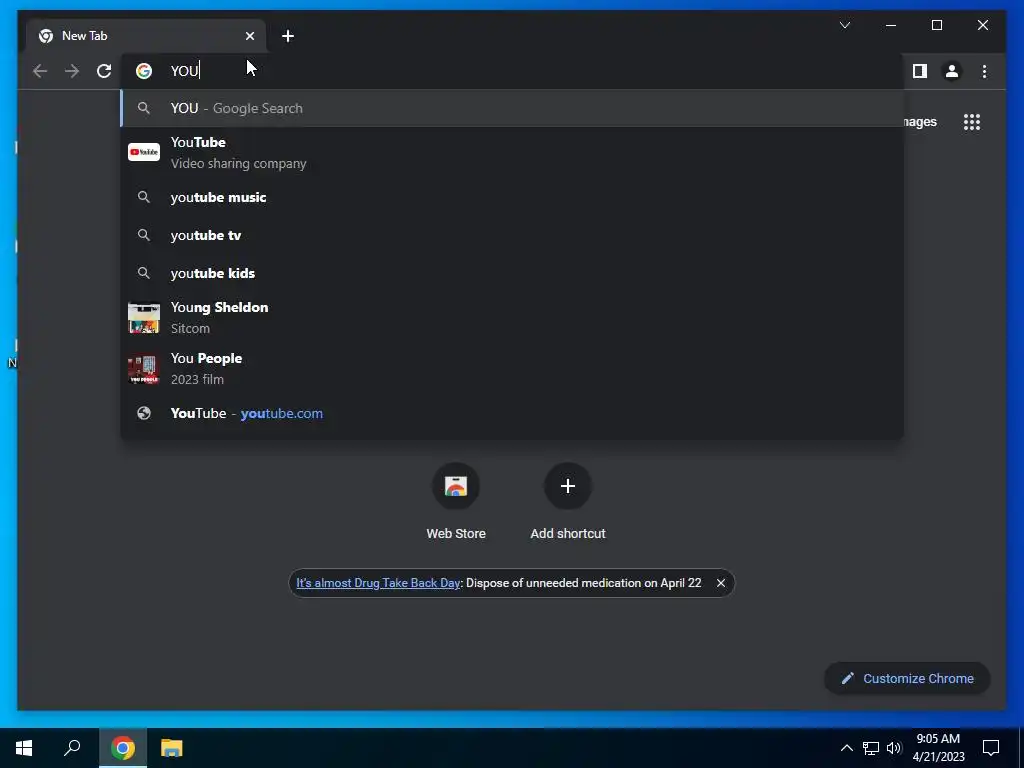
Task: Click the You People poster thumbnail
Action: (x=144, y=369)
